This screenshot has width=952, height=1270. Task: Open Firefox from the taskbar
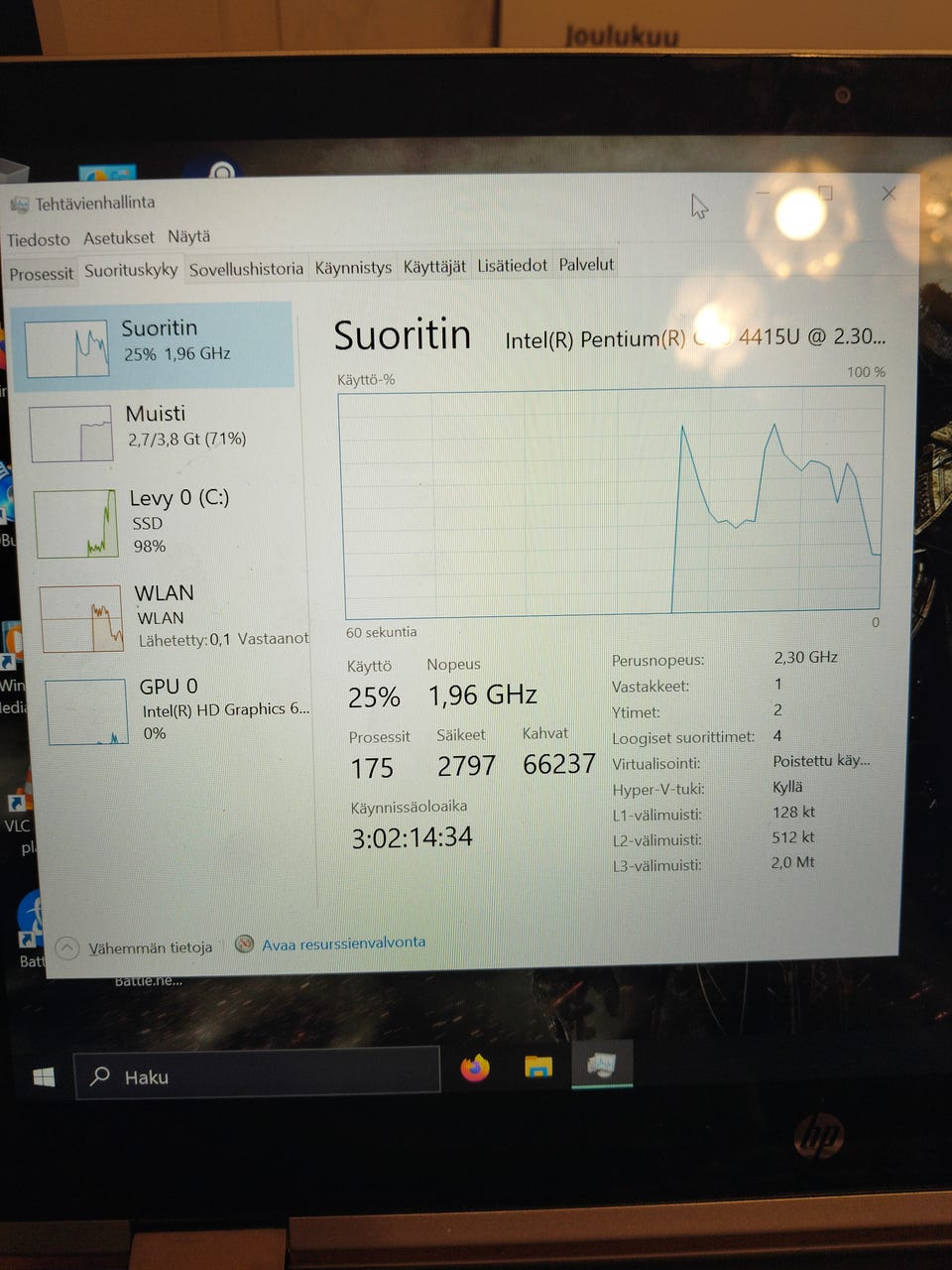[475, 1068]
